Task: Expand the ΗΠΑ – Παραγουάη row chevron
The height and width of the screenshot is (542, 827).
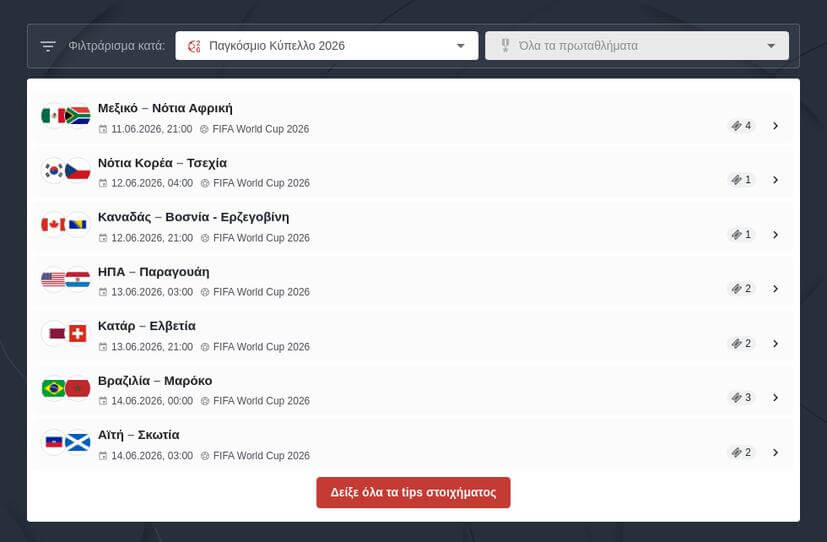Action: [x=775, y=289]
